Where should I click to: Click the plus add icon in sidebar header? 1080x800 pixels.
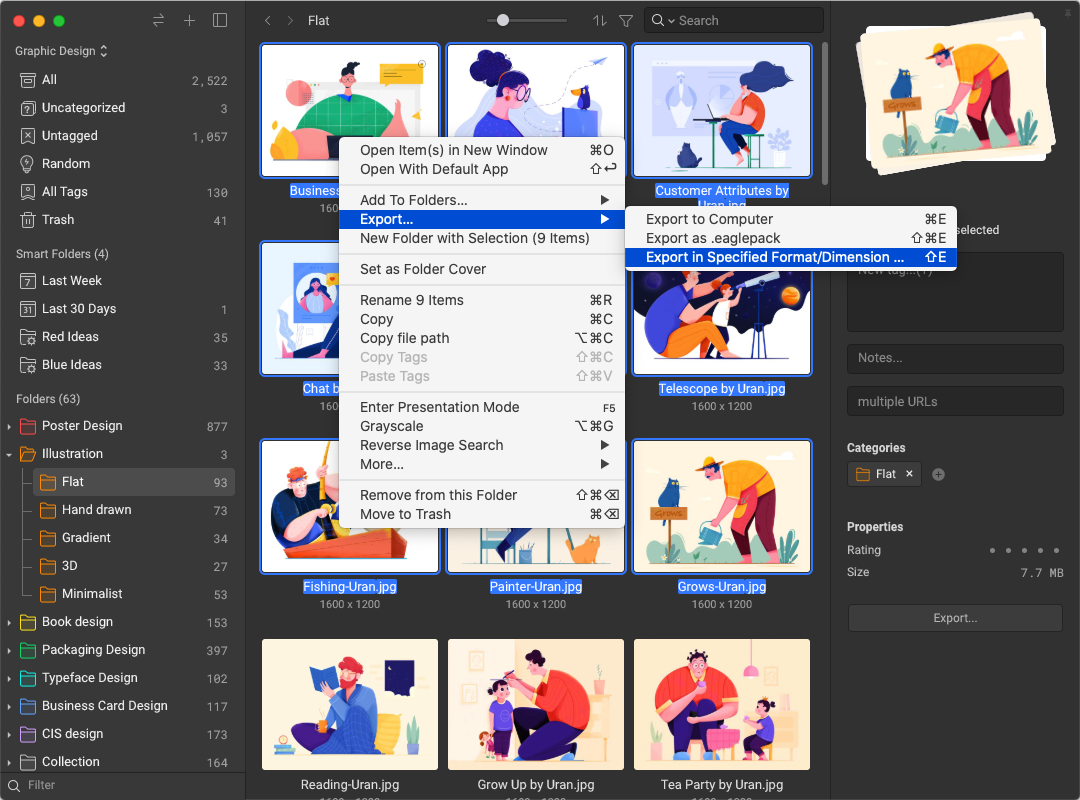[x=189, y=21]
